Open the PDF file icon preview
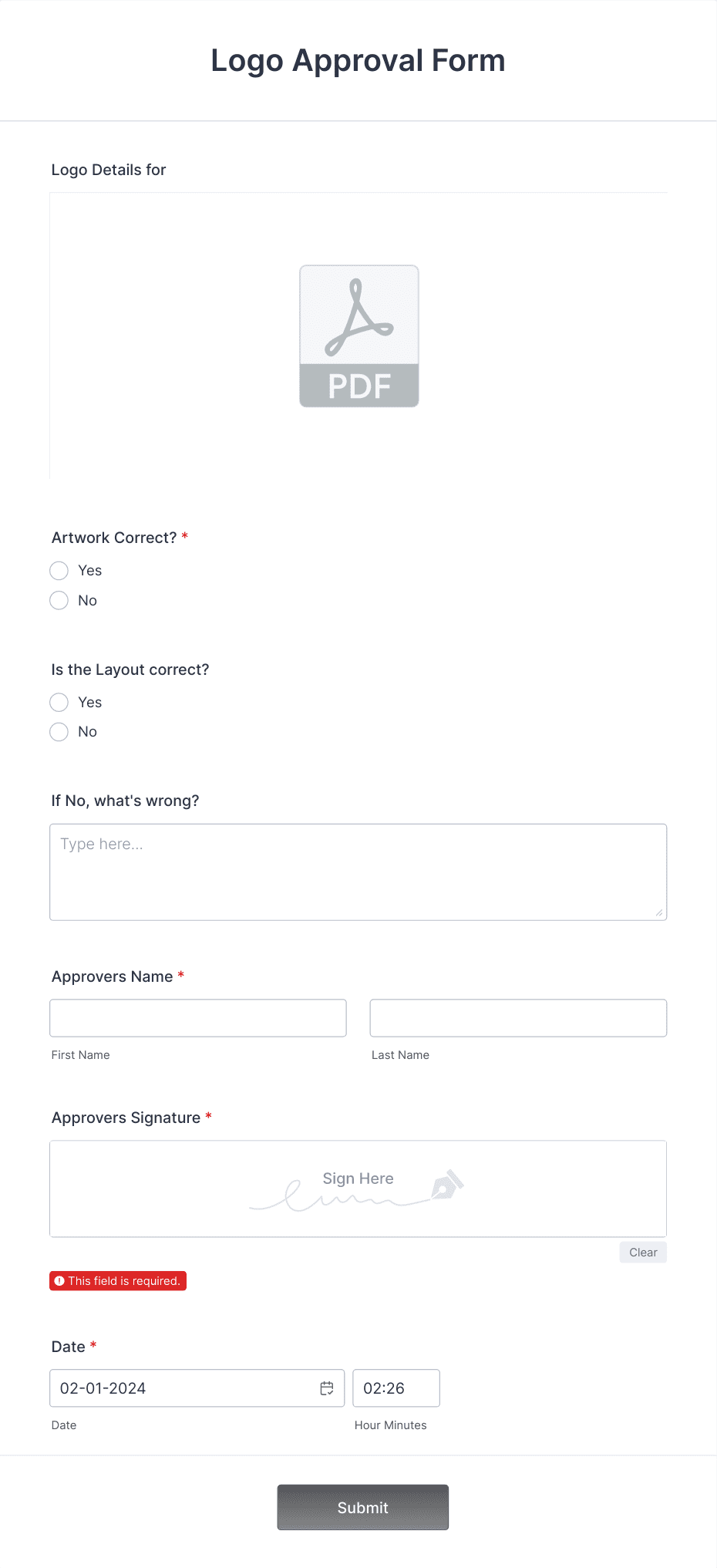The width and height of the screenshot is (717, 1568). 359,336
